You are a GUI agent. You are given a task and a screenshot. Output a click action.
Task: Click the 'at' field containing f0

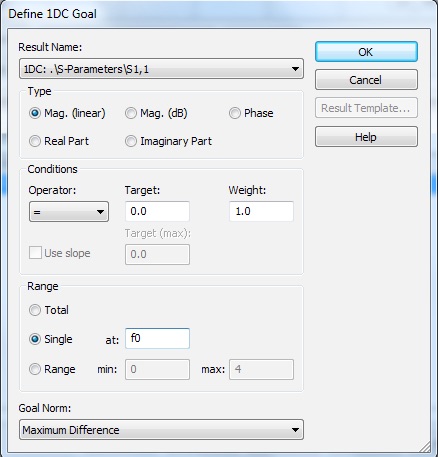coord(157,339)
